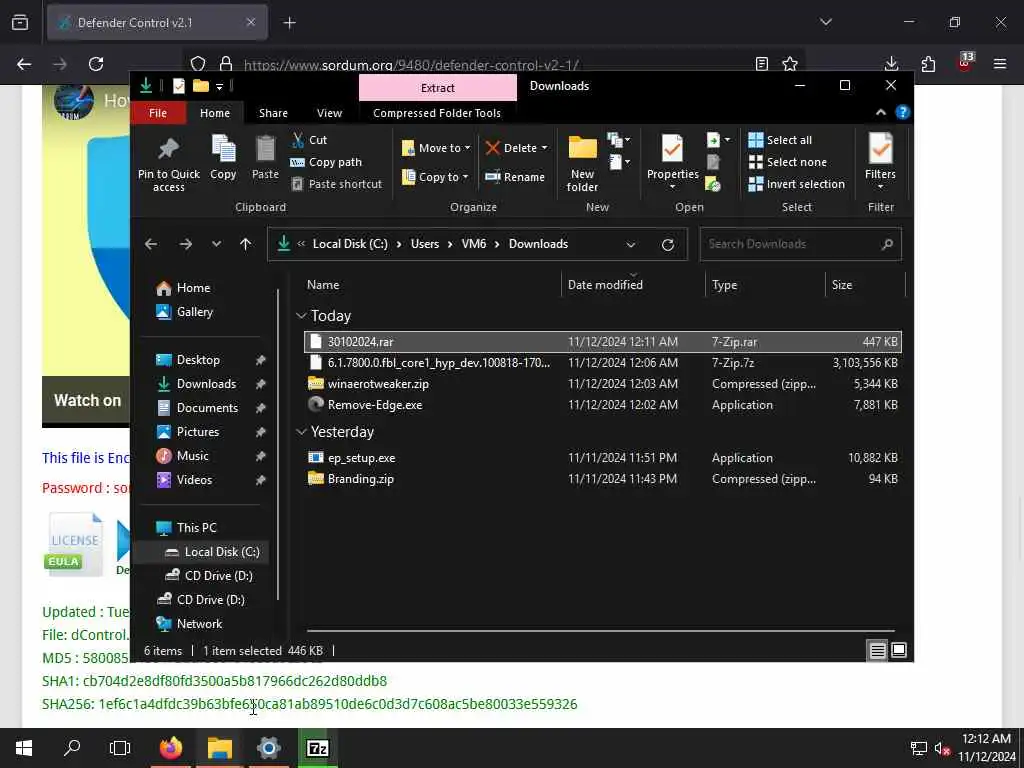Open the File ribbon tab
Screen dimensions: 1024x768
click(158, 113)
